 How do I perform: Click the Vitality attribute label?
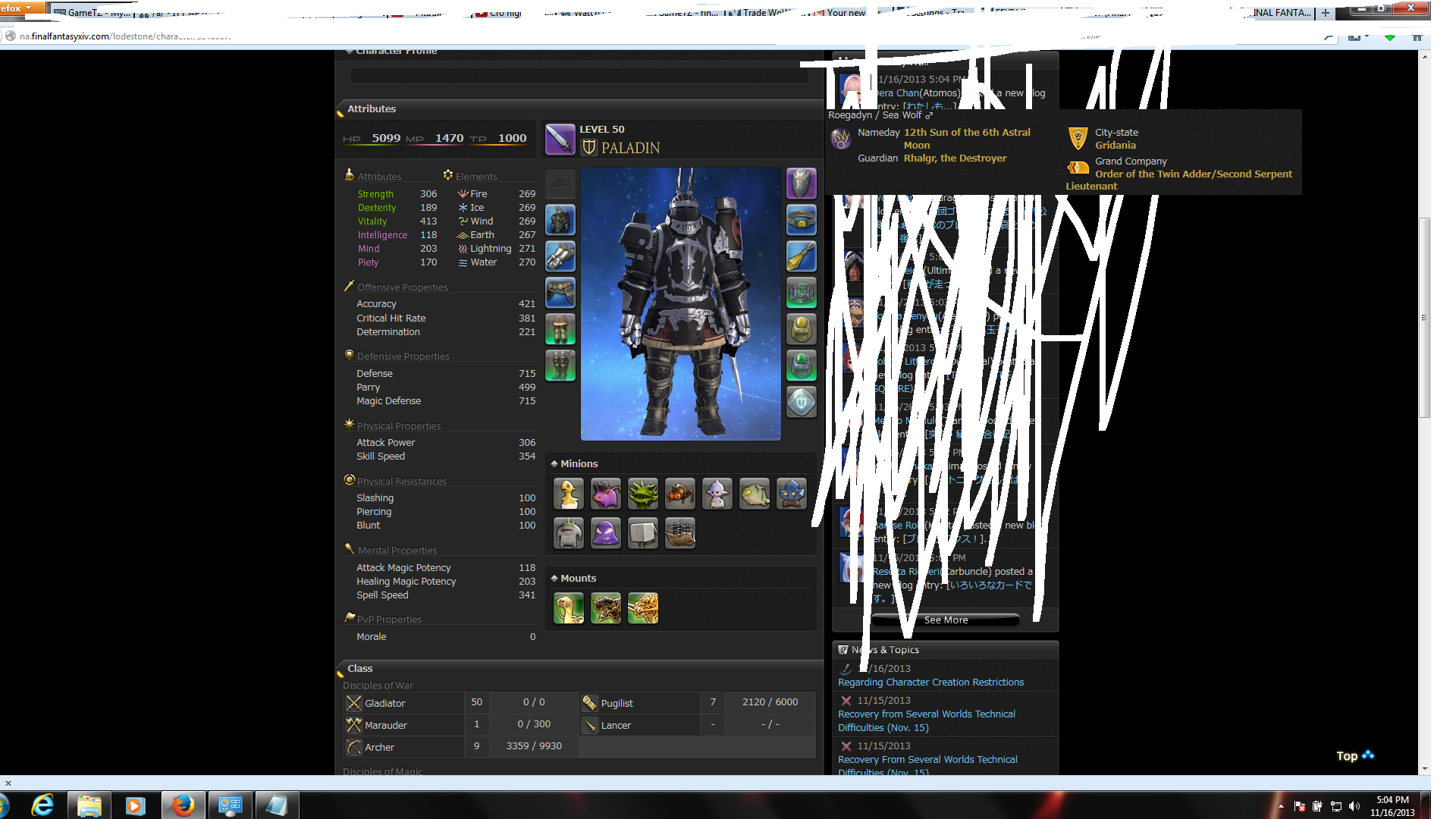pyautogui.click(x=372, y=221)
